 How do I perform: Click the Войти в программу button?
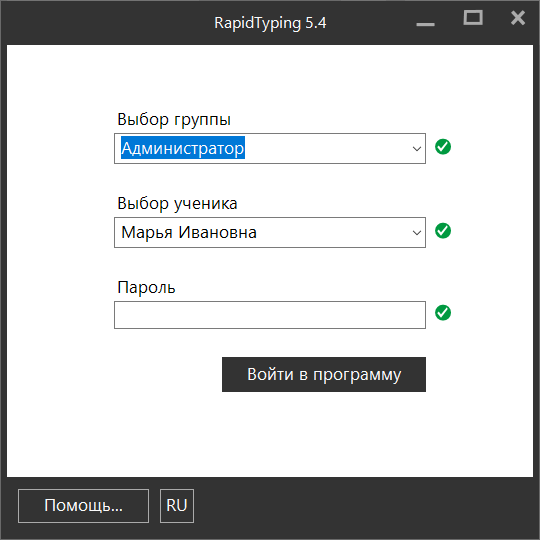(x=324, y=374)
